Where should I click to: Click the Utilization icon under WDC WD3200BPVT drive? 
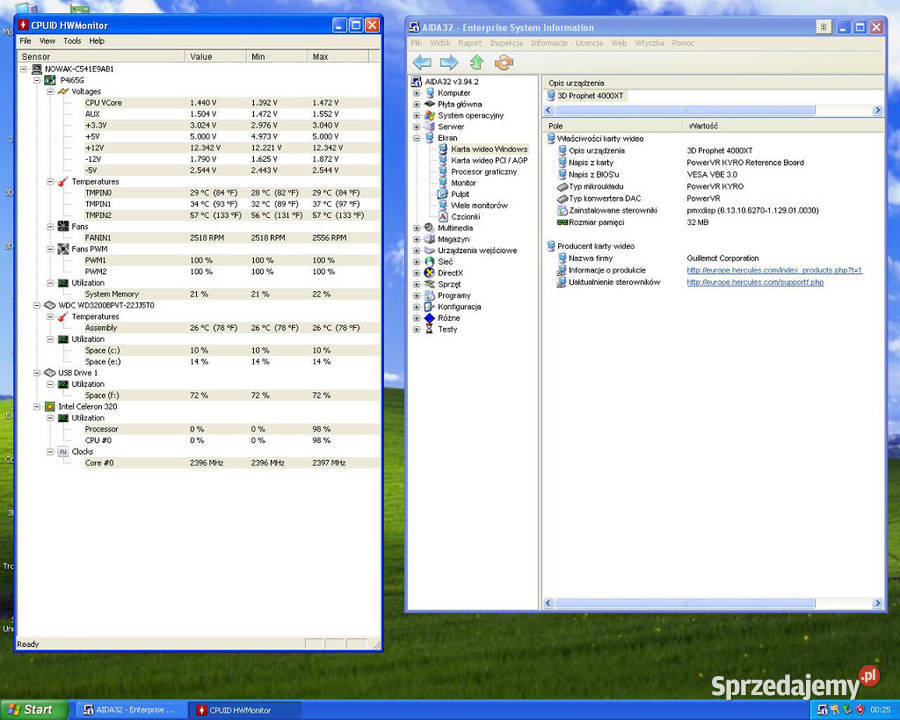coord(62,339)
